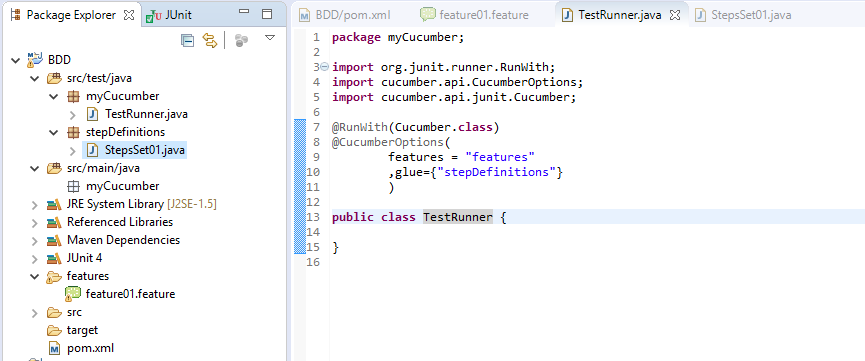The height and width of the screenshot is (361, 865).
Task: Click the highlighted TestRunner class name
Action: pos(458,217)
